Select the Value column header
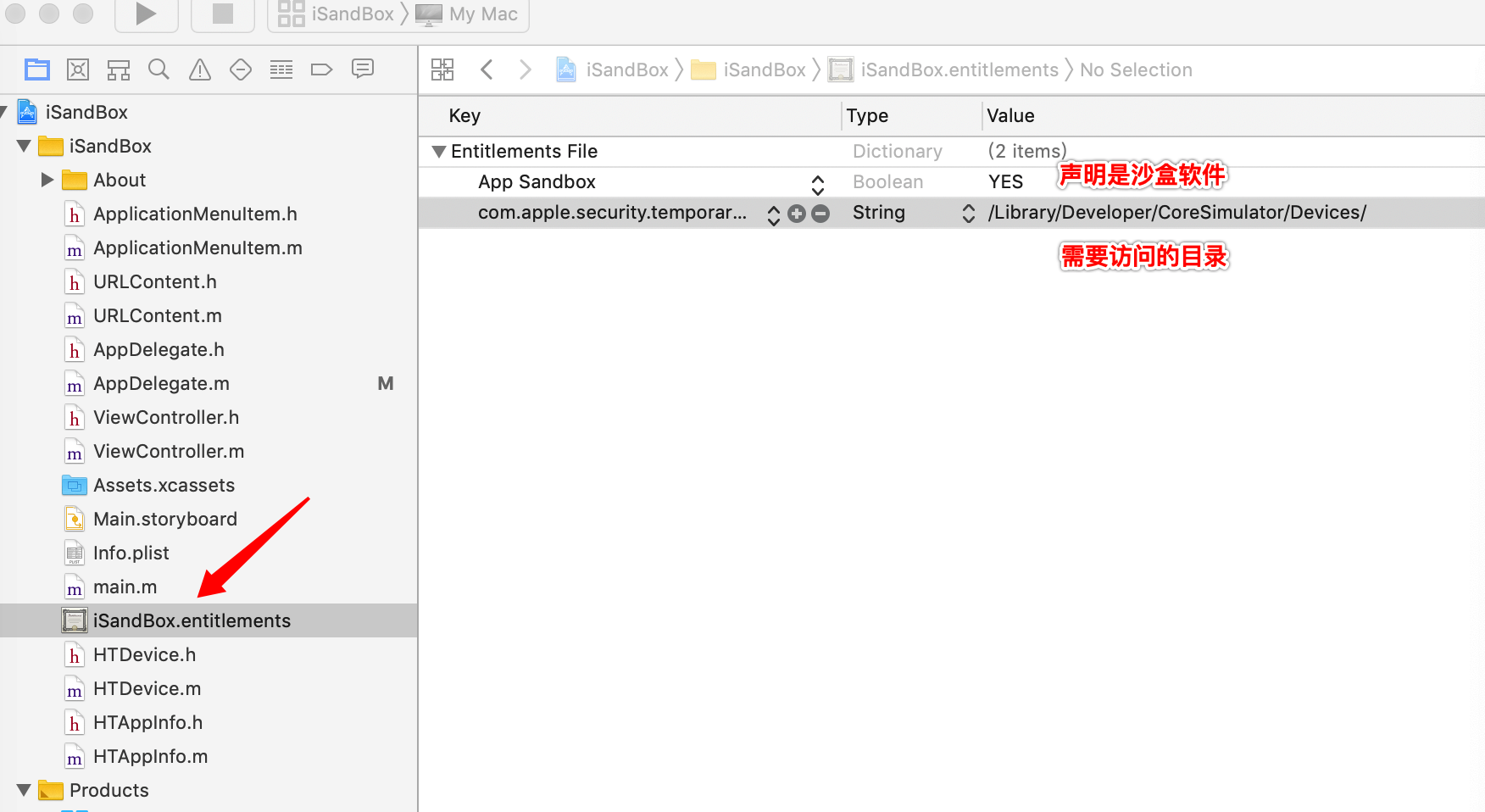This screenshot has height=812, width=1485. tap(1010, 116)
